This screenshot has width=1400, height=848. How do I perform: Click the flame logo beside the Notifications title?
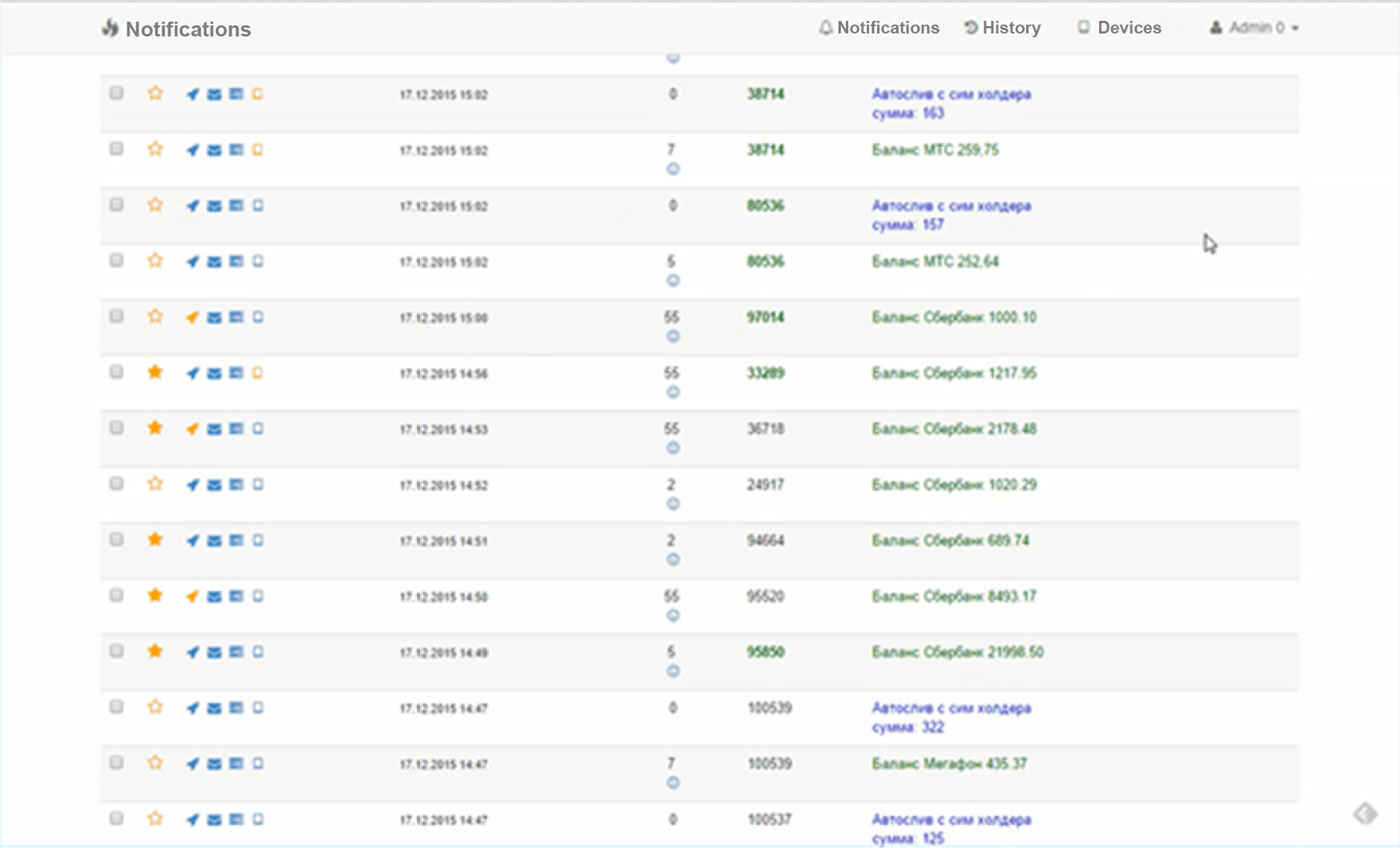110,29
